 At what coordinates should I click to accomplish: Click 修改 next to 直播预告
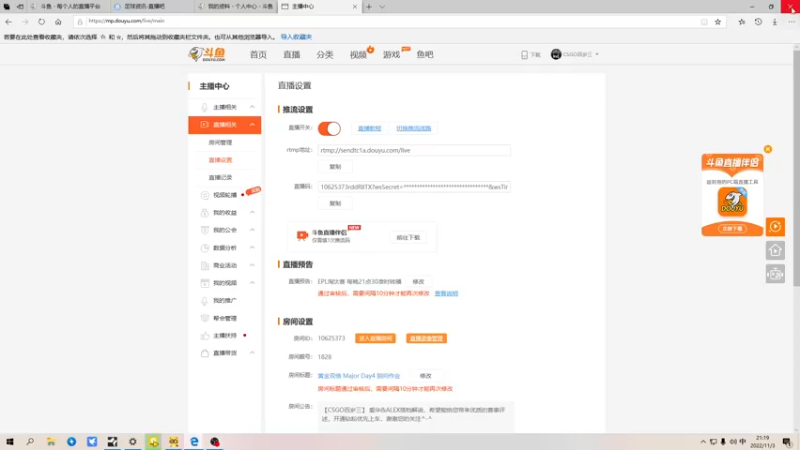[418, 282]
